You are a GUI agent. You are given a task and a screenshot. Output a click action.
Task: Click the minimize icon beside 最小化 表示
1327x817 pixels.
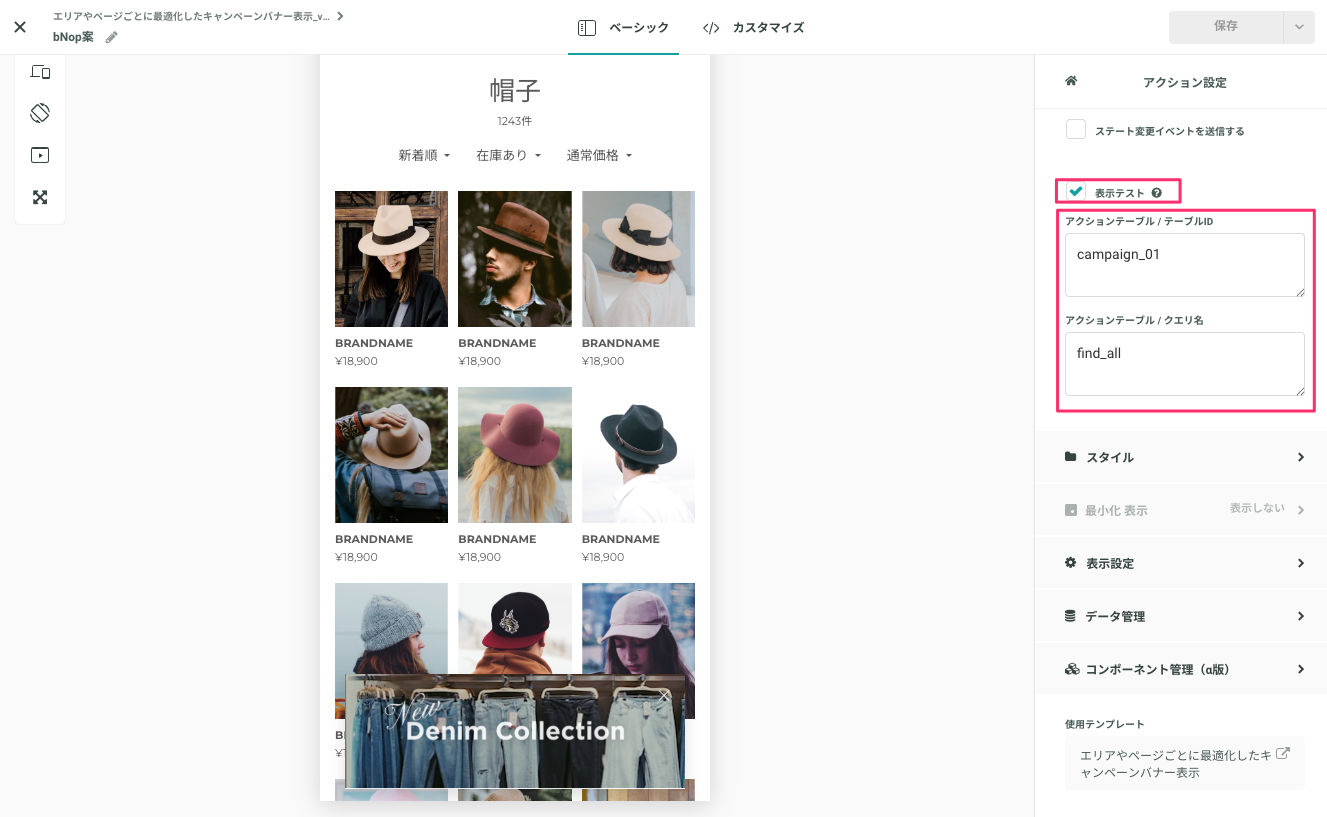1071,510
